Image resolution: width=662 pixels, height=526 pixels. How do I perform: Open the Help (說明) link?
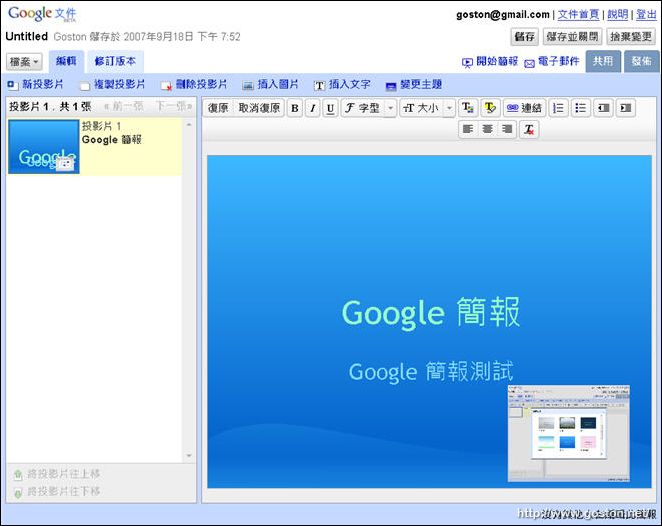(618, 14)
